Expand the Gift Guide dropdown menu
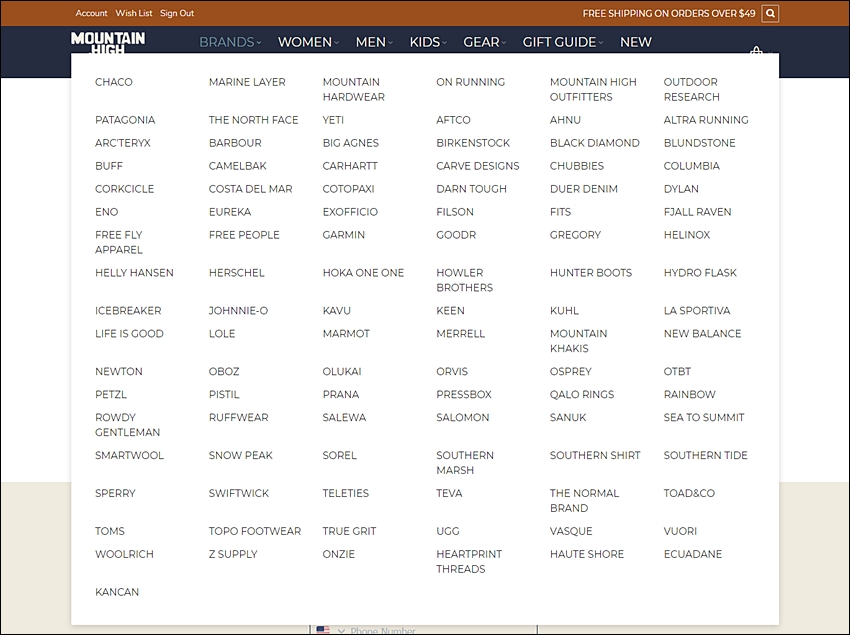This screenshot has width=850, height=635. pos(562,42)
